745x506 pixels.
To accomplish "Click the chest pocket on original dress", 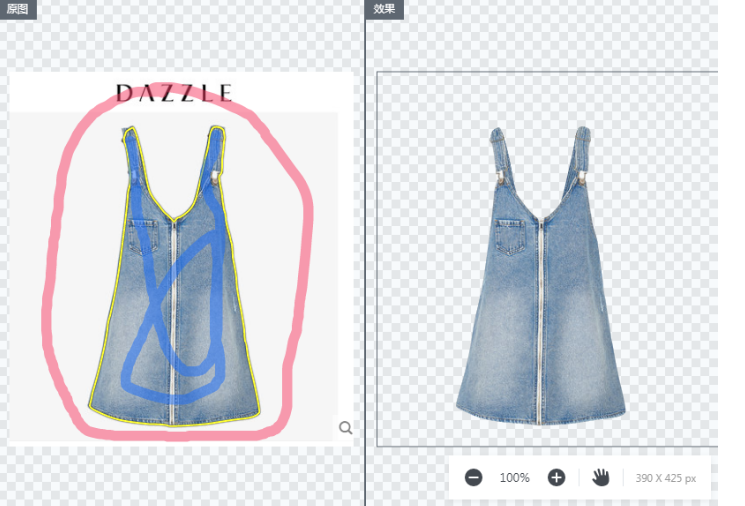I will (x=144, y=238).
